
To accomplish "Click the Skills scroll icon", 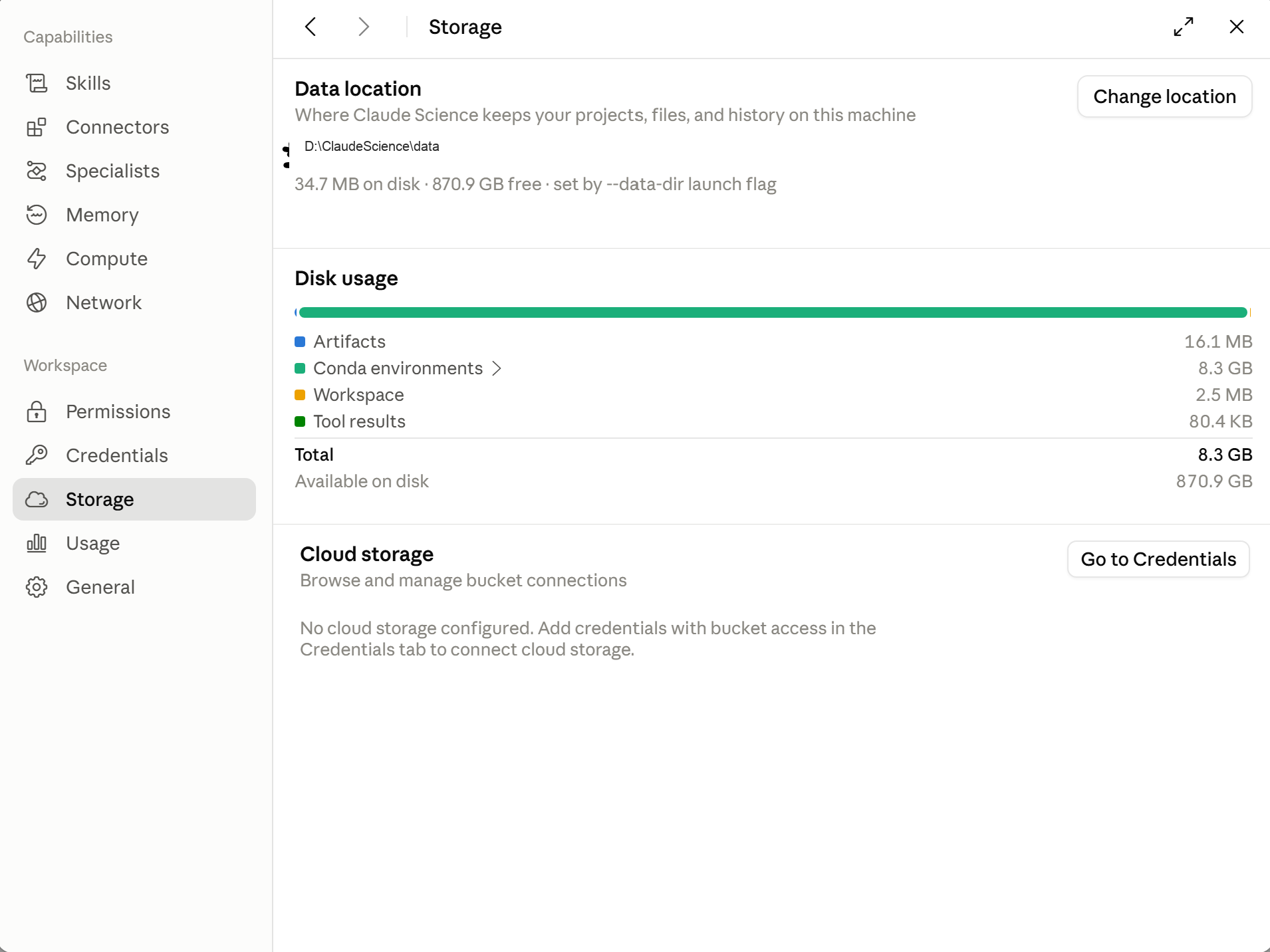I will point(37,83).
